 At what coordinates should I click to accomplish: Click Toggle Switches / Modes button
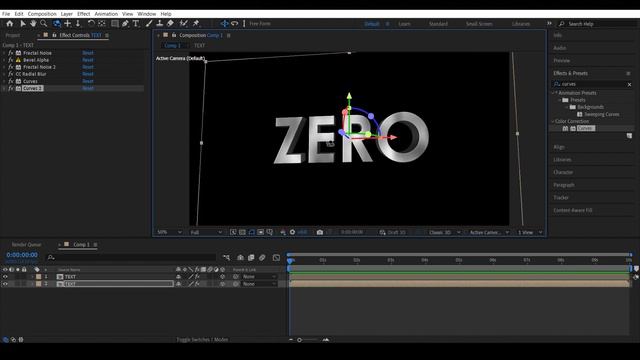pyautogui.click(x=202, y=340)
